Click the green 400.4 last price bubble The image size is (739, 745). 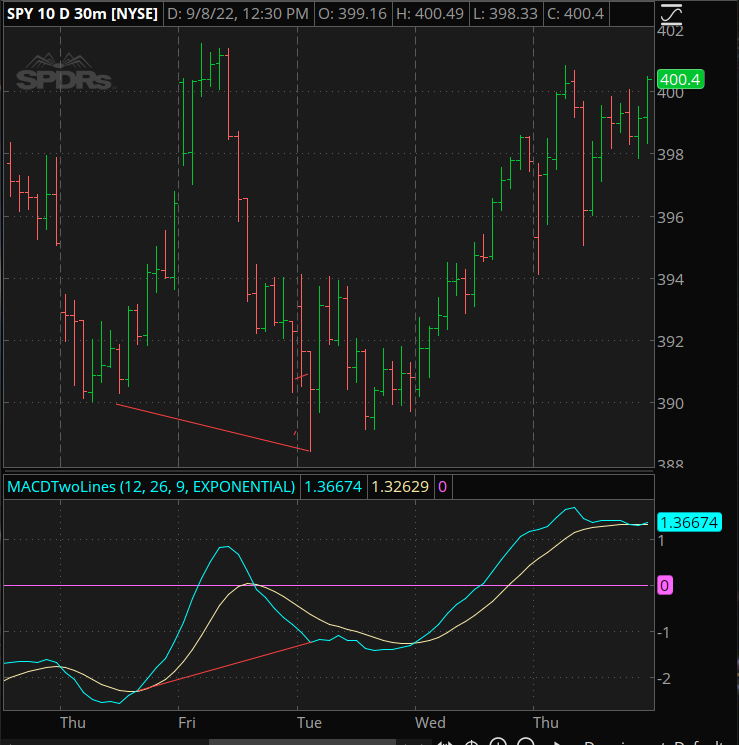tap(680, 79)
